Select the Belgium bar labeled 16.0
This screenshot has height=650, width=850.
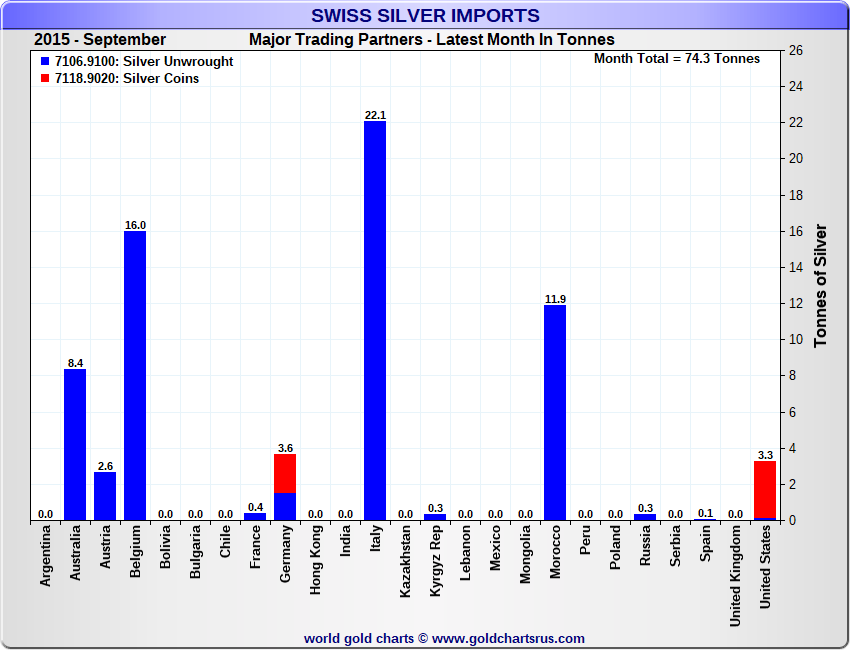135,375
